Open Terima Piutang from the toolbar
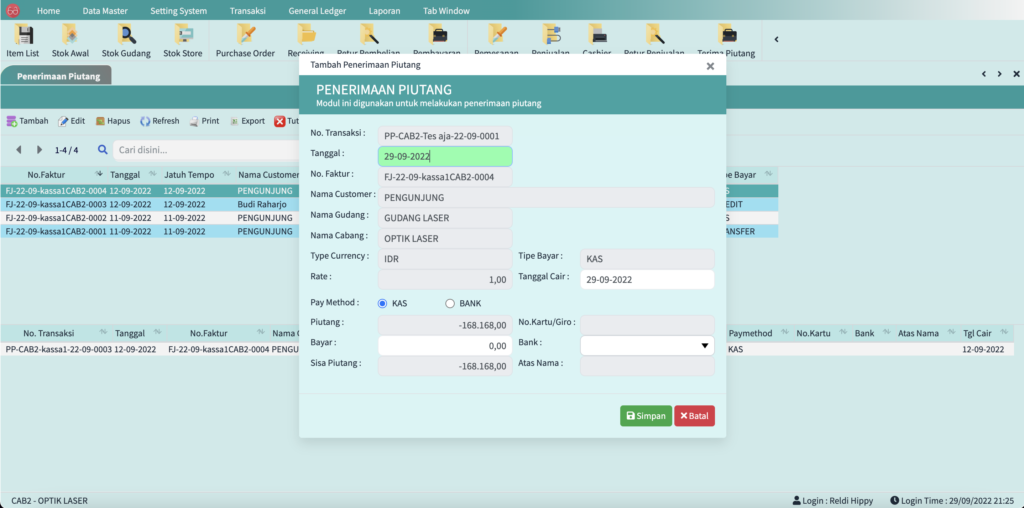The image size is (1024, 508). click(x=725, y=40)
